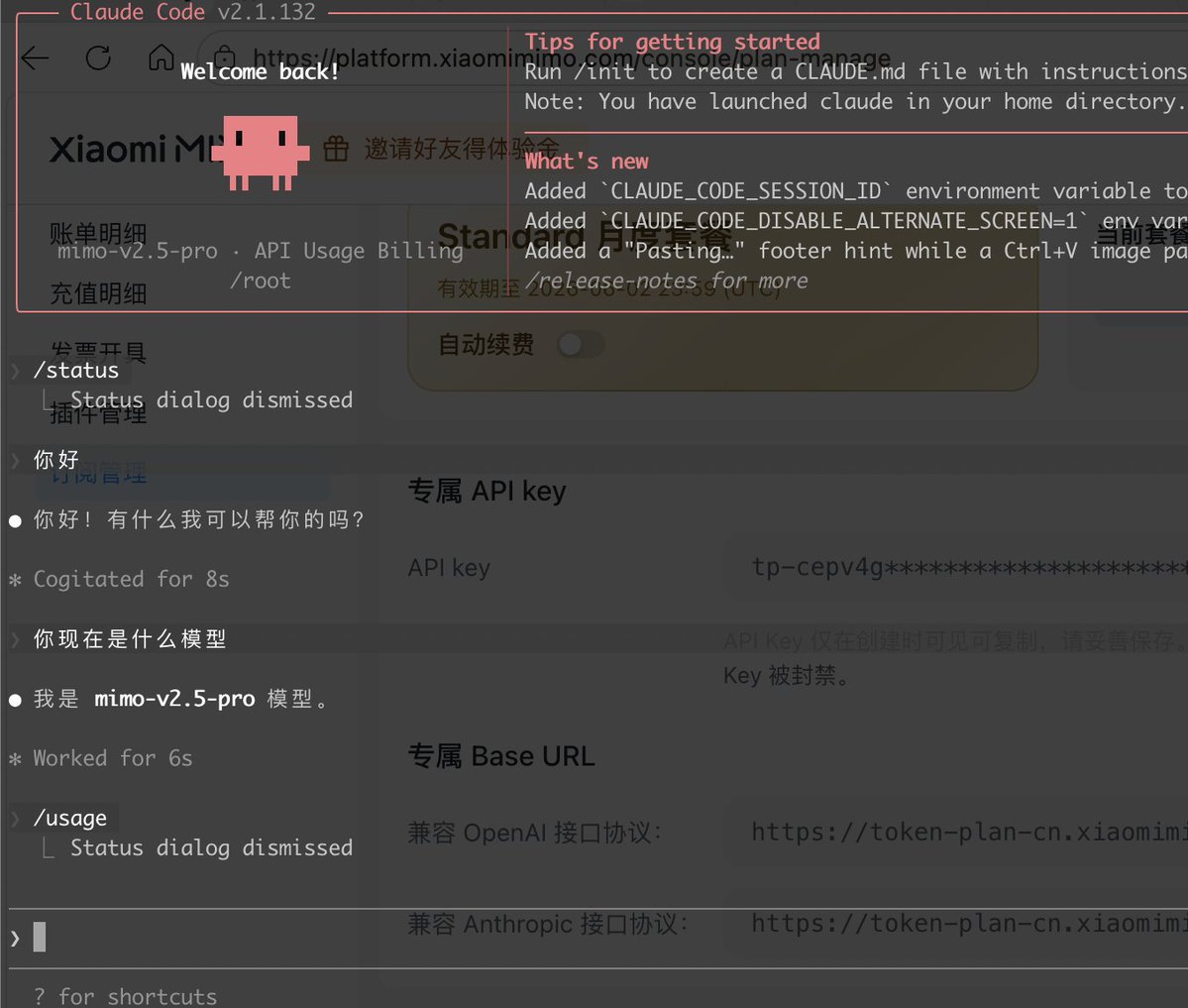The width and height of the screenshot is (1188, 1008).
Task: Click the "Claude Code v2.1.132" title text
Action: (x=192, y=11)
